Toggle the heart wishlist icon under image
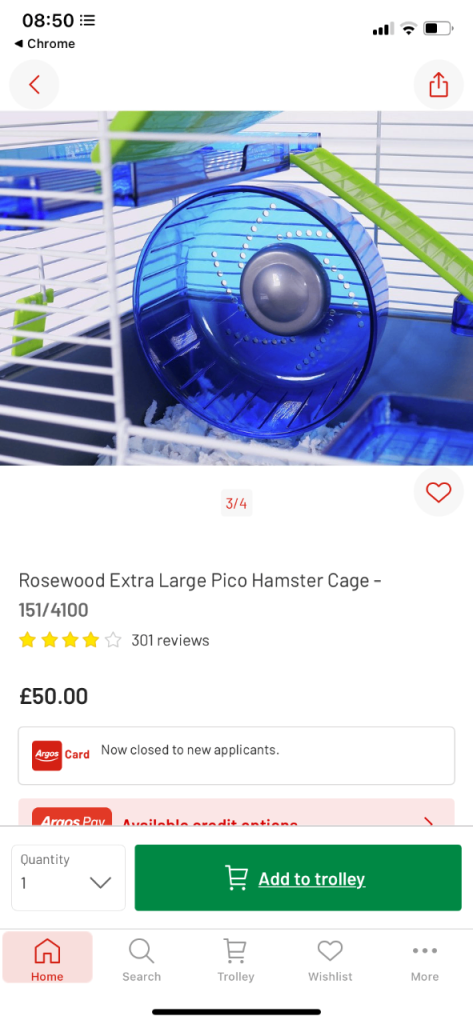 438,492
